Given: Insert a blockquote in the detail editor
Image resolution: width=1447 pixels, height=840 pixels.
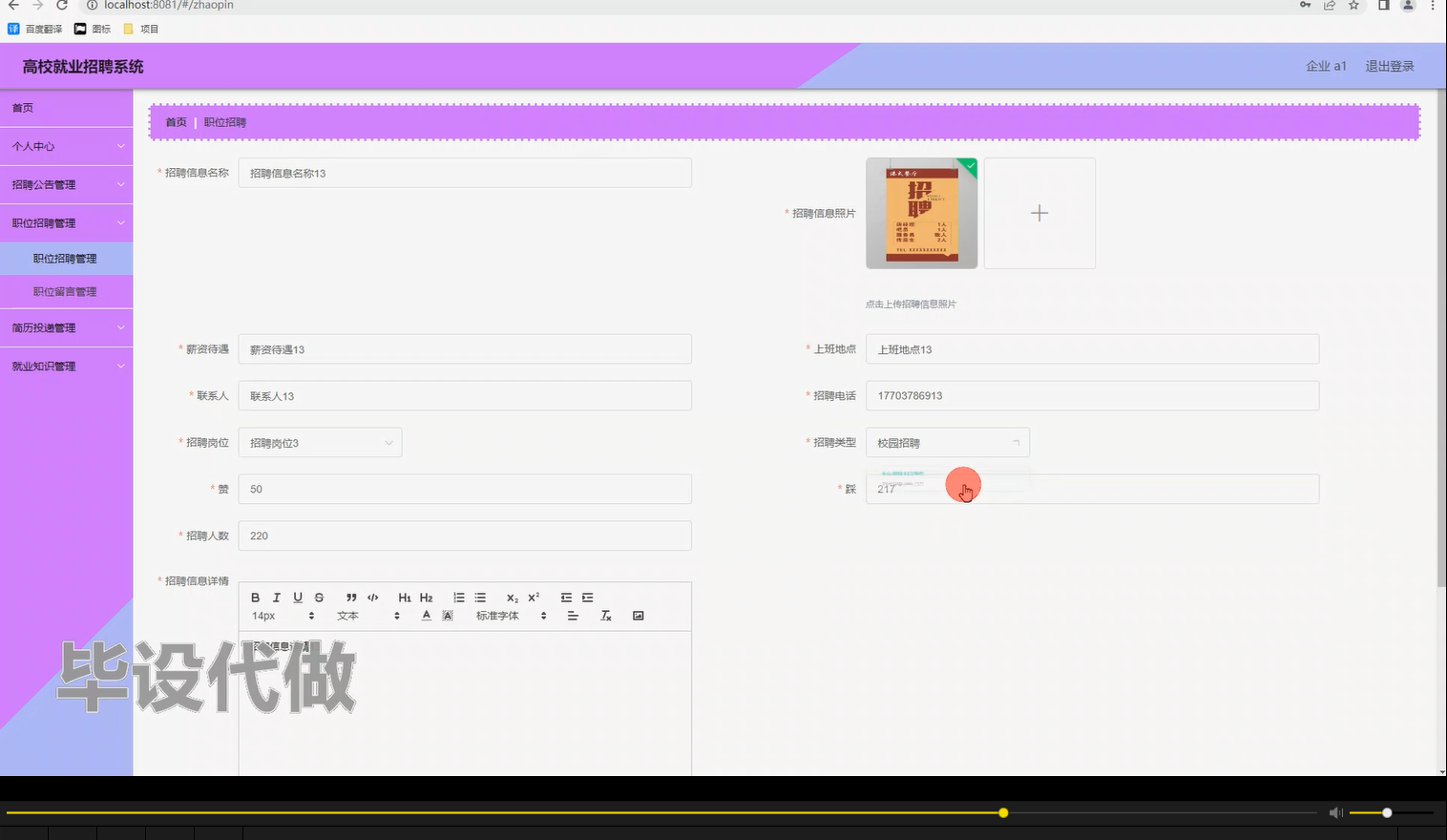Looking at the screenshot, I should (x=350, y=597).
